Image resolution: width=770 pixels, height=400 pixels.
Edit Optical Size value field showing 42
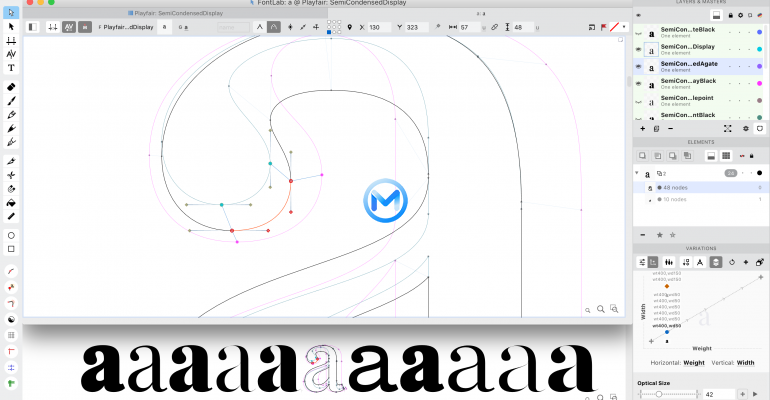(719, 394)
